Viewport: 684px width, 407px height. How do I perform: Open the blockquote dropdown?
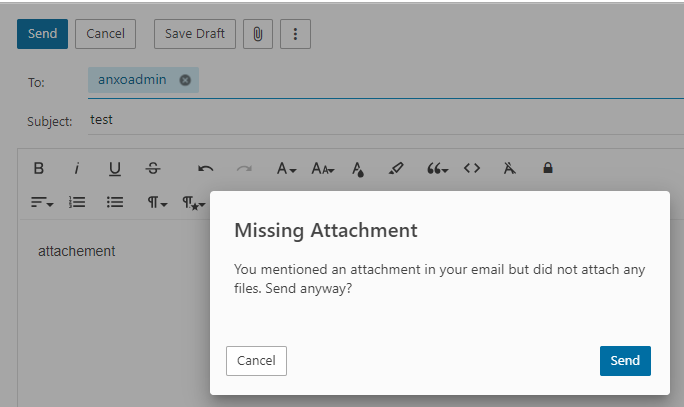coord(437,168)
